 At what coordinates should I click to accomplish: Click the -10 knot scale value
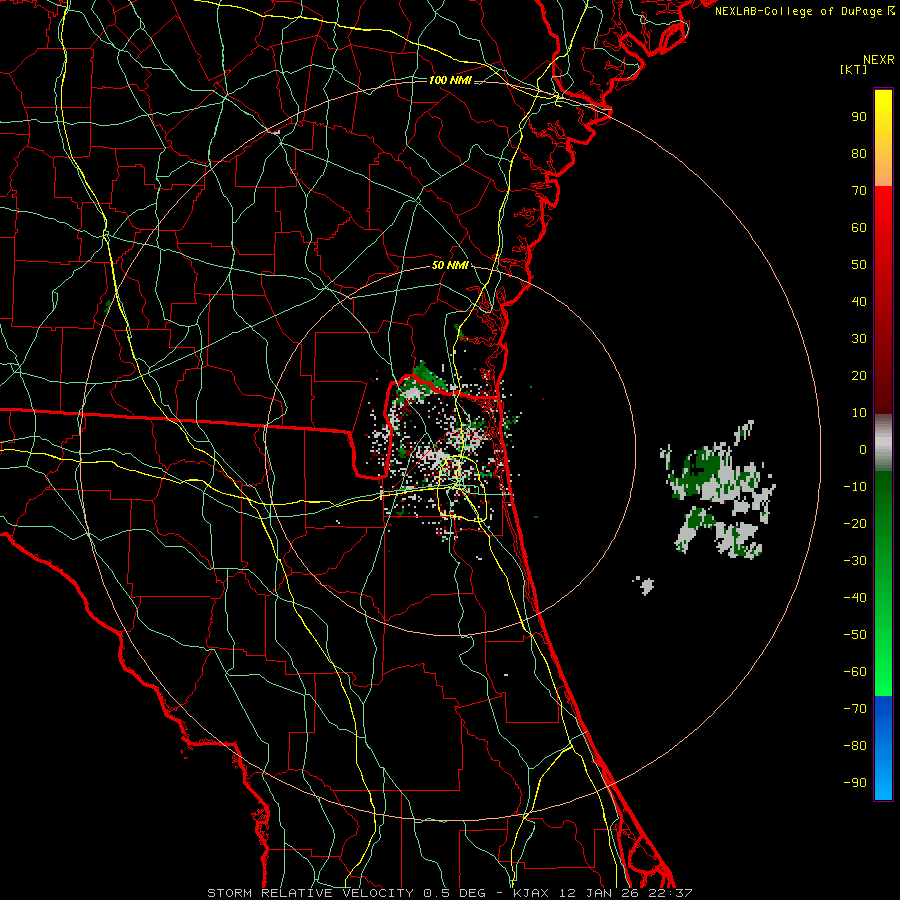[x=855, y=487]
